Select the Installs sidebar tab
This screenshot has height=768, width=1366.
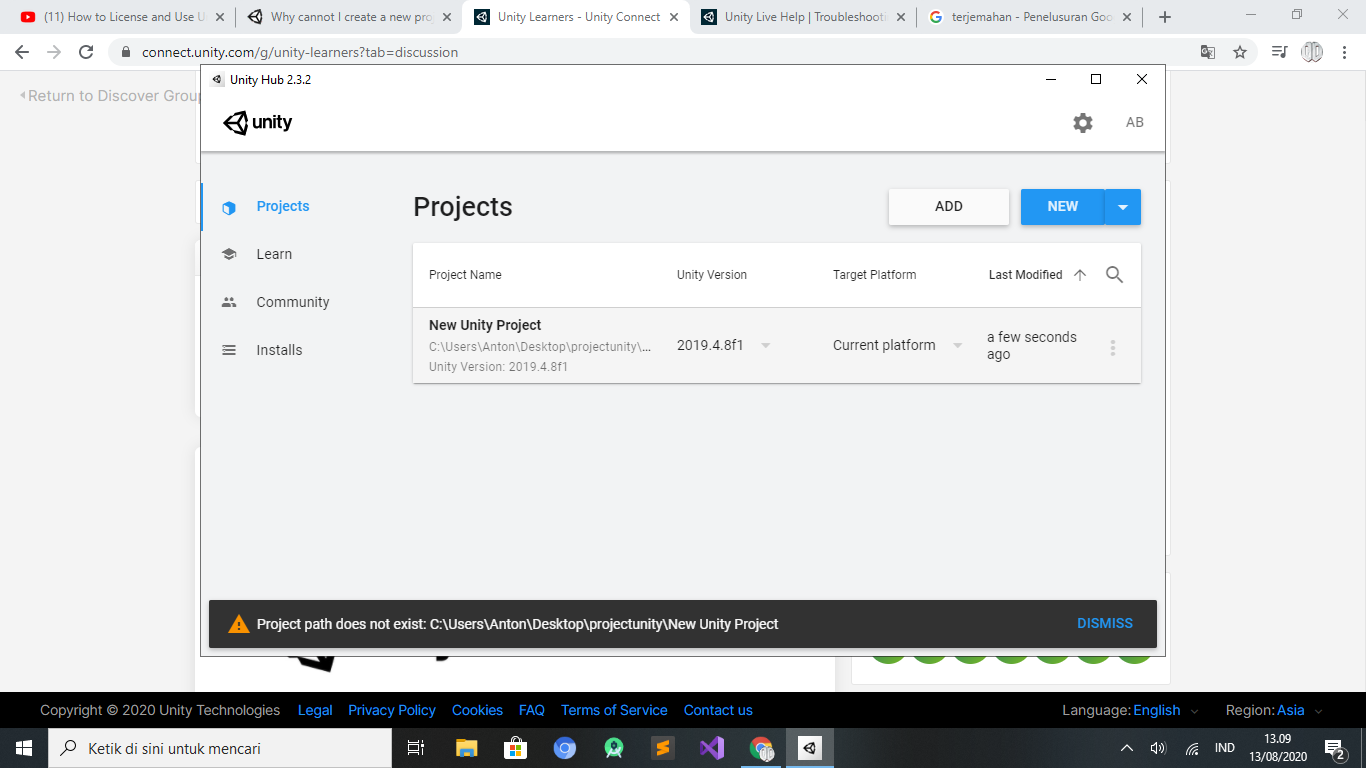point(279,350)
